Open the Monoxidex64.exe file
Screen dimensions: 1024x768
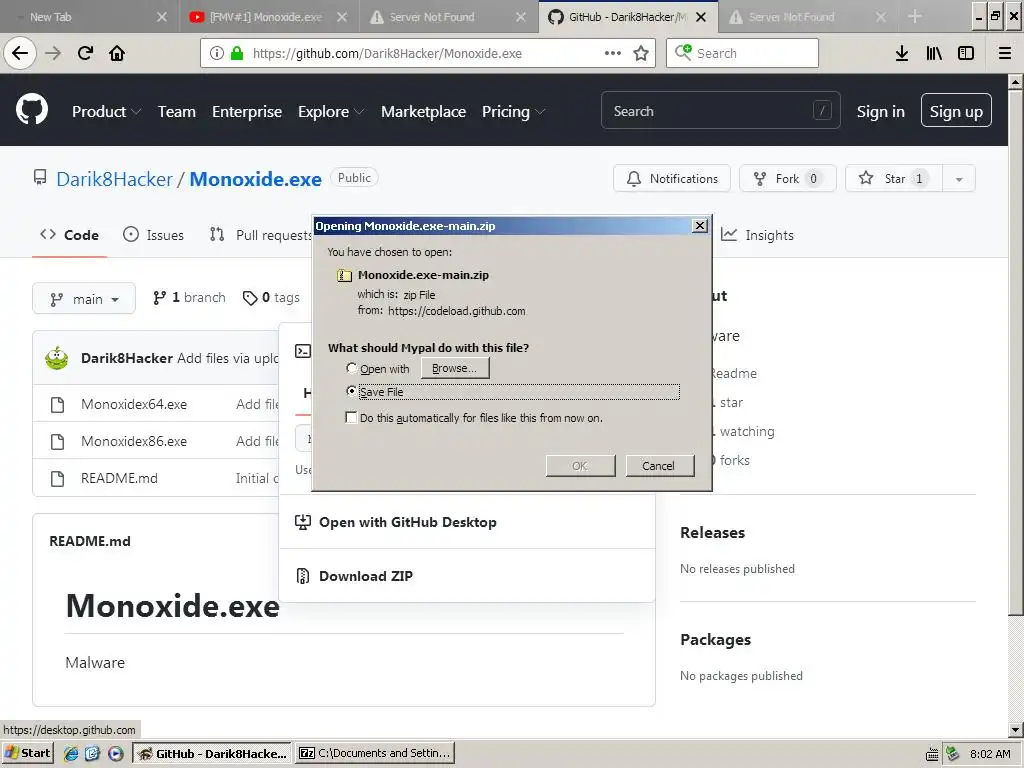pos(134,405)
